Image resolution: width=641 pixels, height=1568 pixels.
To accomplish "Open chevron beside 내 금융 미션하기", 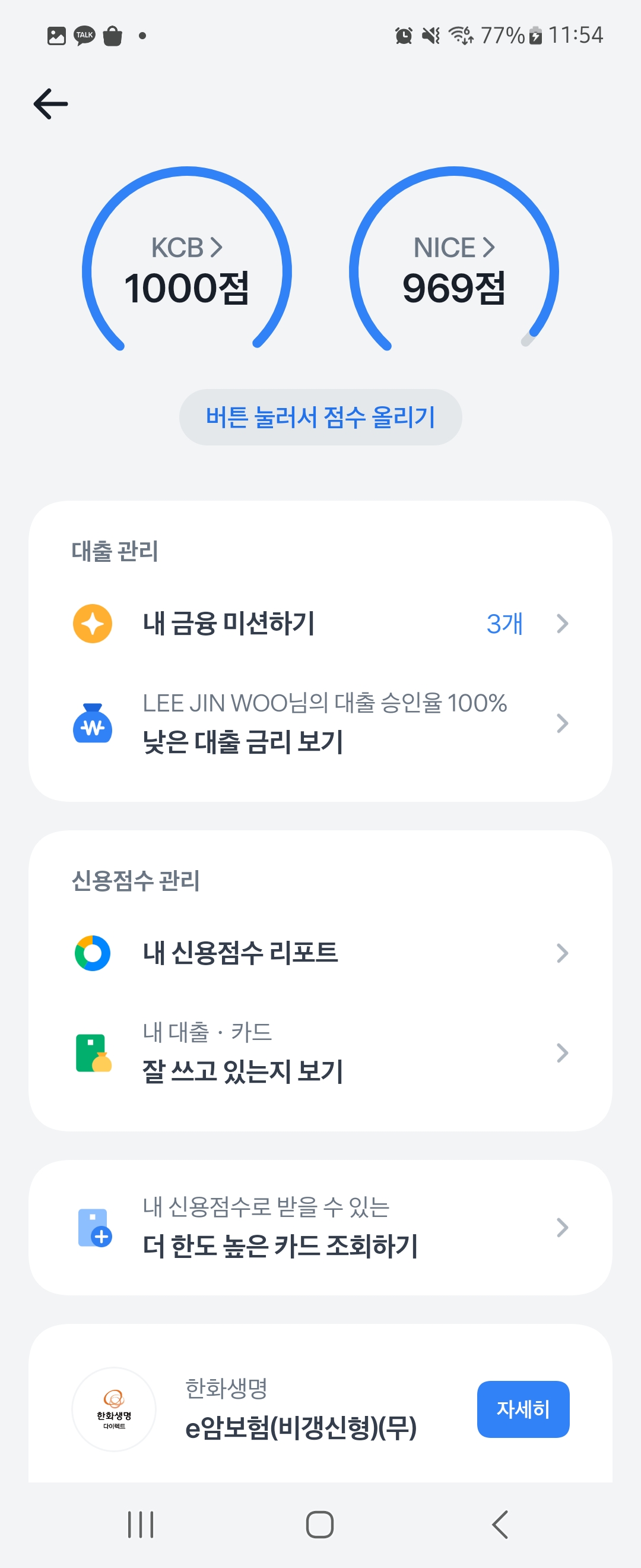I will [x=563, y=623].
